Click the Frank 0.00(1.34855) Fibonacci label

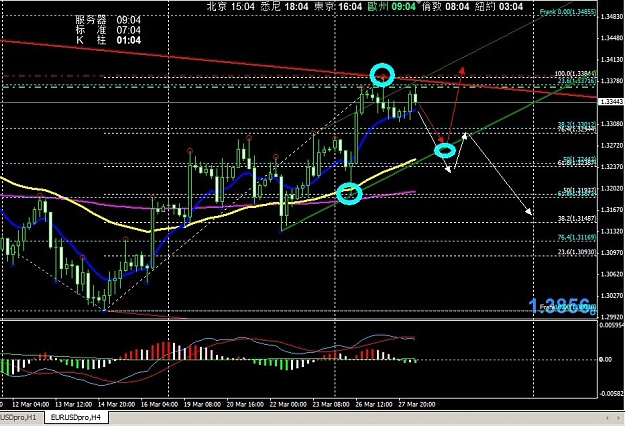tap(568, 12)
